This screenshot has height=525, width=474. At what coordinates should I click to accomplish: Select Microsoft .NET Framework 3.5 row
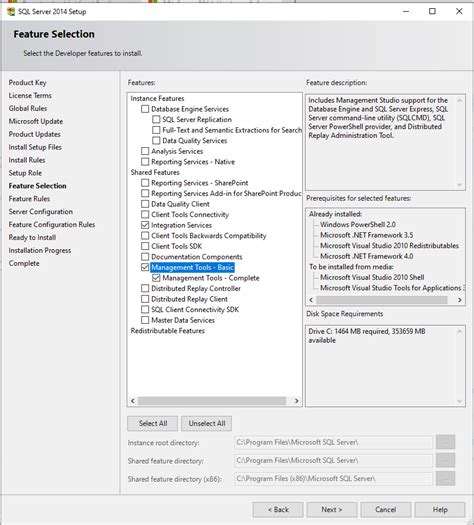point(367,235)
